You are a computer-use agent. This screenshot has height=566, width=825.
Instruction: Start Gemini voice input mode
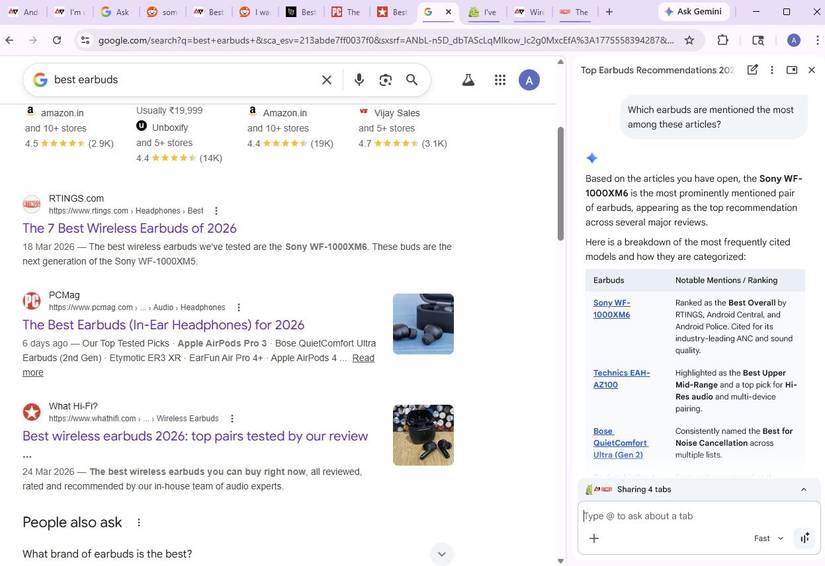pyautogui.click(x=804, y=538)
